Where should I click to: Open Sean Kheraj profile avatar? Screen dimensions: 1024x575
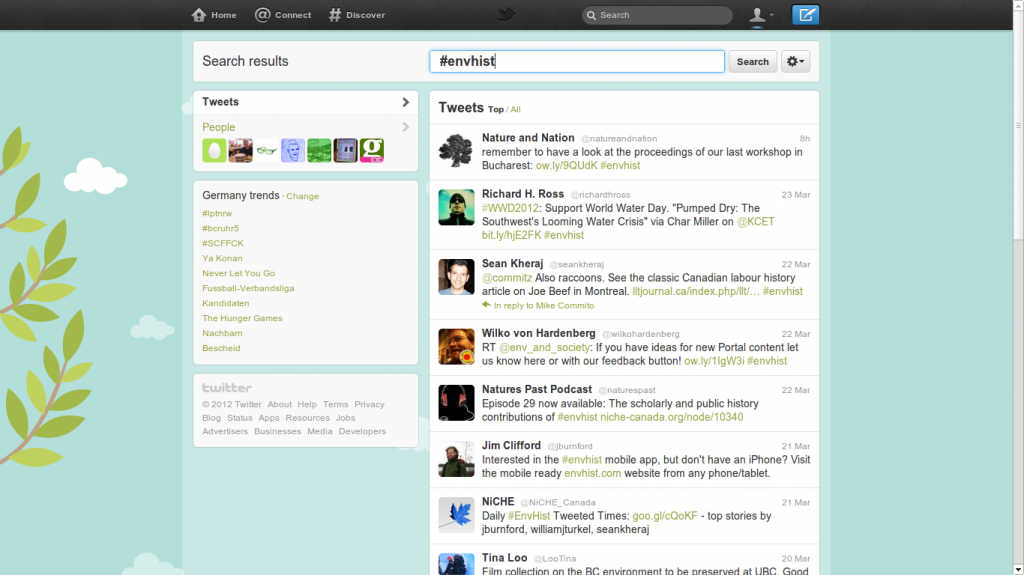[456, 277]
